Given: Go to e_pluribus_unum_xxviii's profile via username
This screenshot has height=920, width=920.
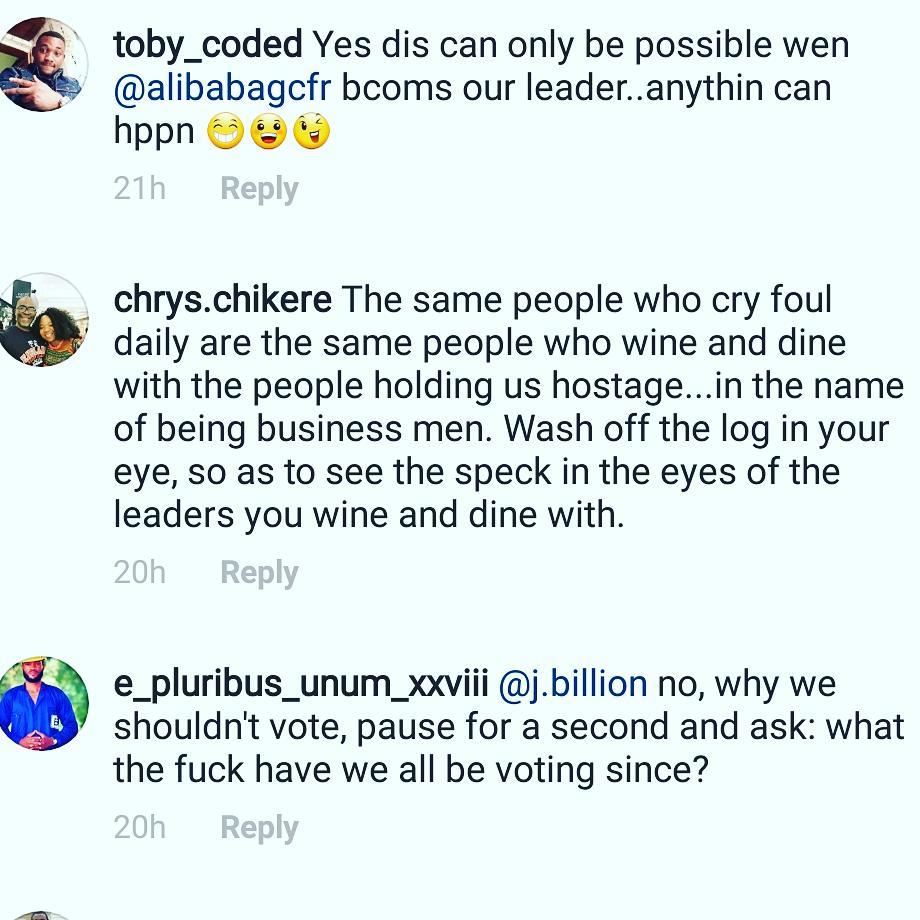Looking at the screenshot, I should [300, 684].
